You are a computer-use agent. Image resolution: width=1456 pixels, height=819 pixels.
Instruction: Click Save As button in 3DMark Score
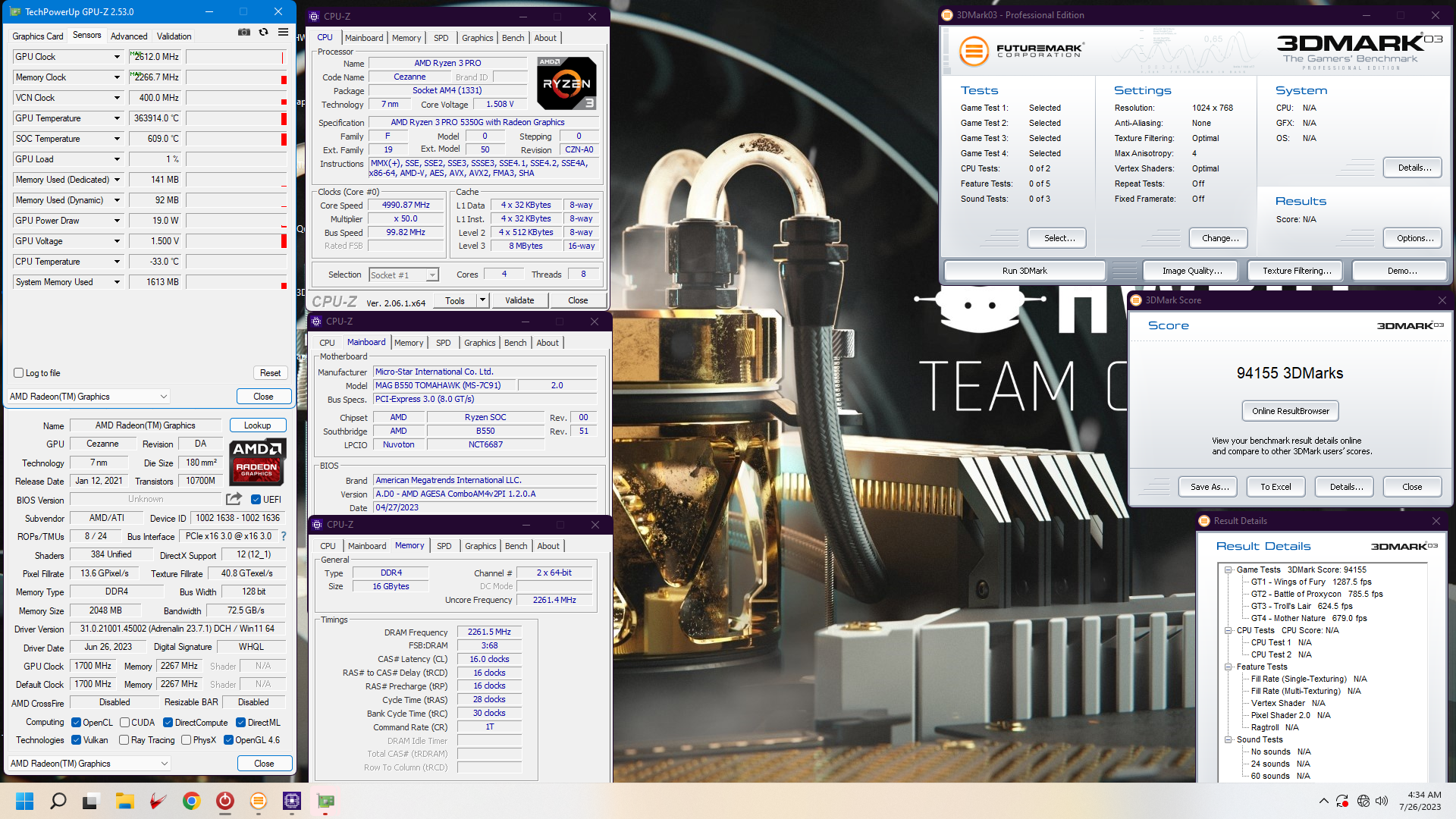point(1209,487)
